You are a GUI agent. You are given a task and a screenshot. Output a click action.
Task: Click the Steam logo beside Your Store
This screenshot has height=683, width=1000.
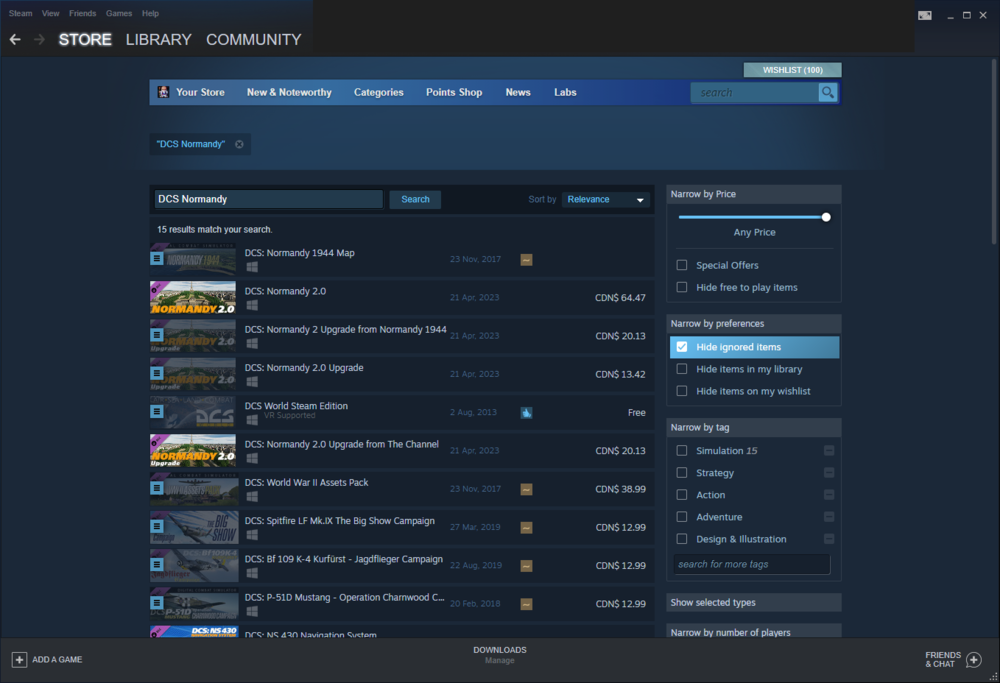pyautogui.click(x=162, y=91)
